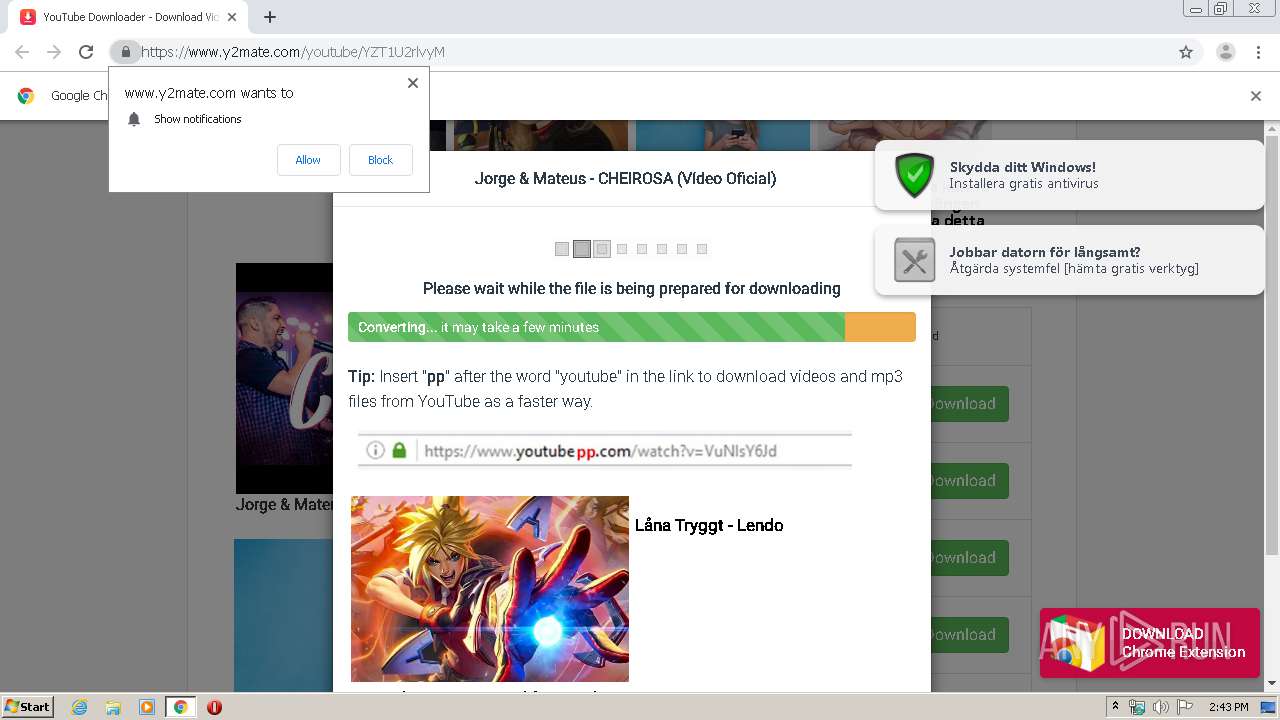Click the video title 'Jorge & Mateus - CHEIROSA'

[x=625, y=179]
